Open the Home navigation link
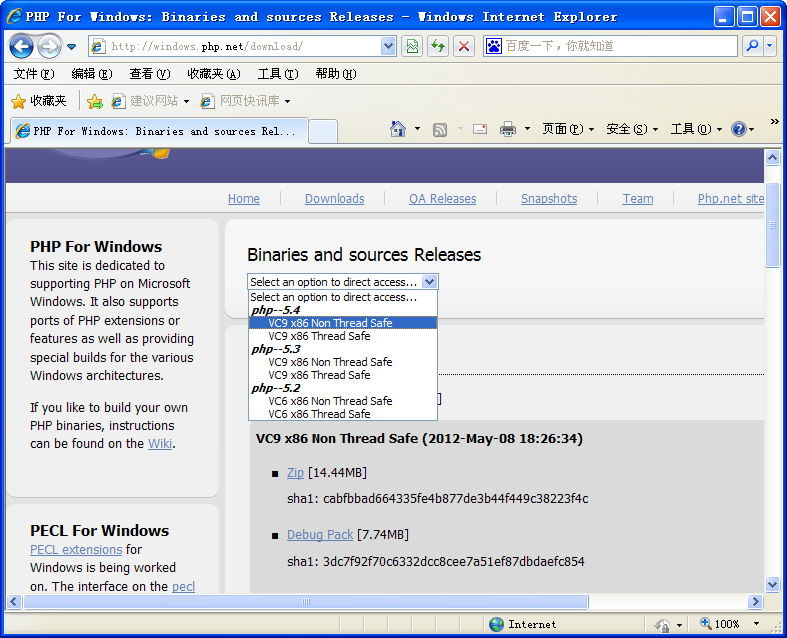Image resolution: width=787 pixels, height=638 pixels. 243,199
